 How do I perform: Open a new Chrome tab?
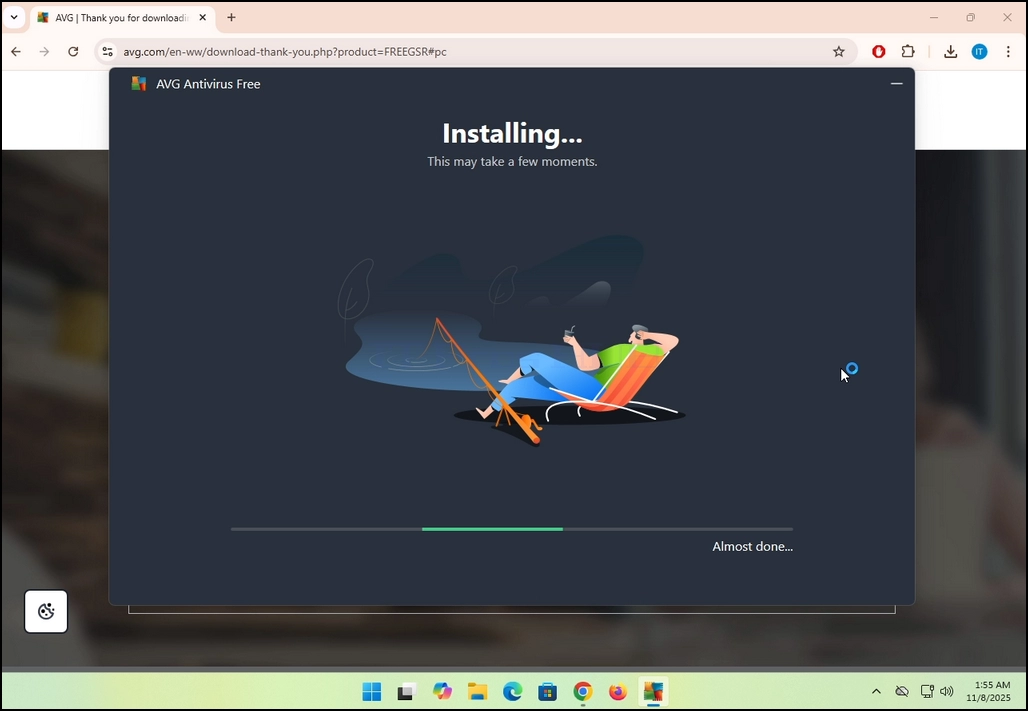pyautogui.click(x=231, y=18)
